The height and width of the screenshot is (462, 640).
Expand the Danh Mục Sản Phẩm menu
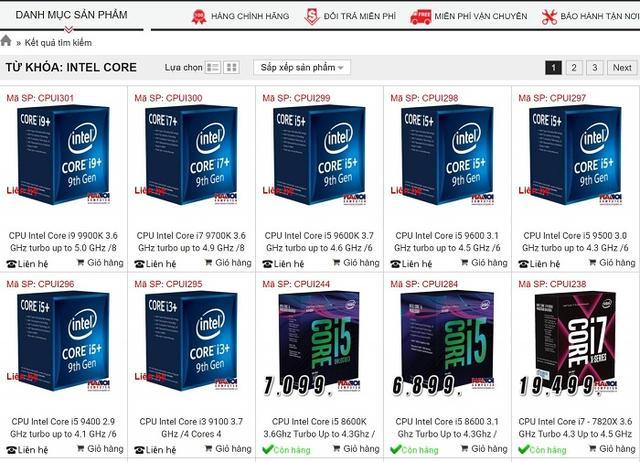(x=71, y=15)
